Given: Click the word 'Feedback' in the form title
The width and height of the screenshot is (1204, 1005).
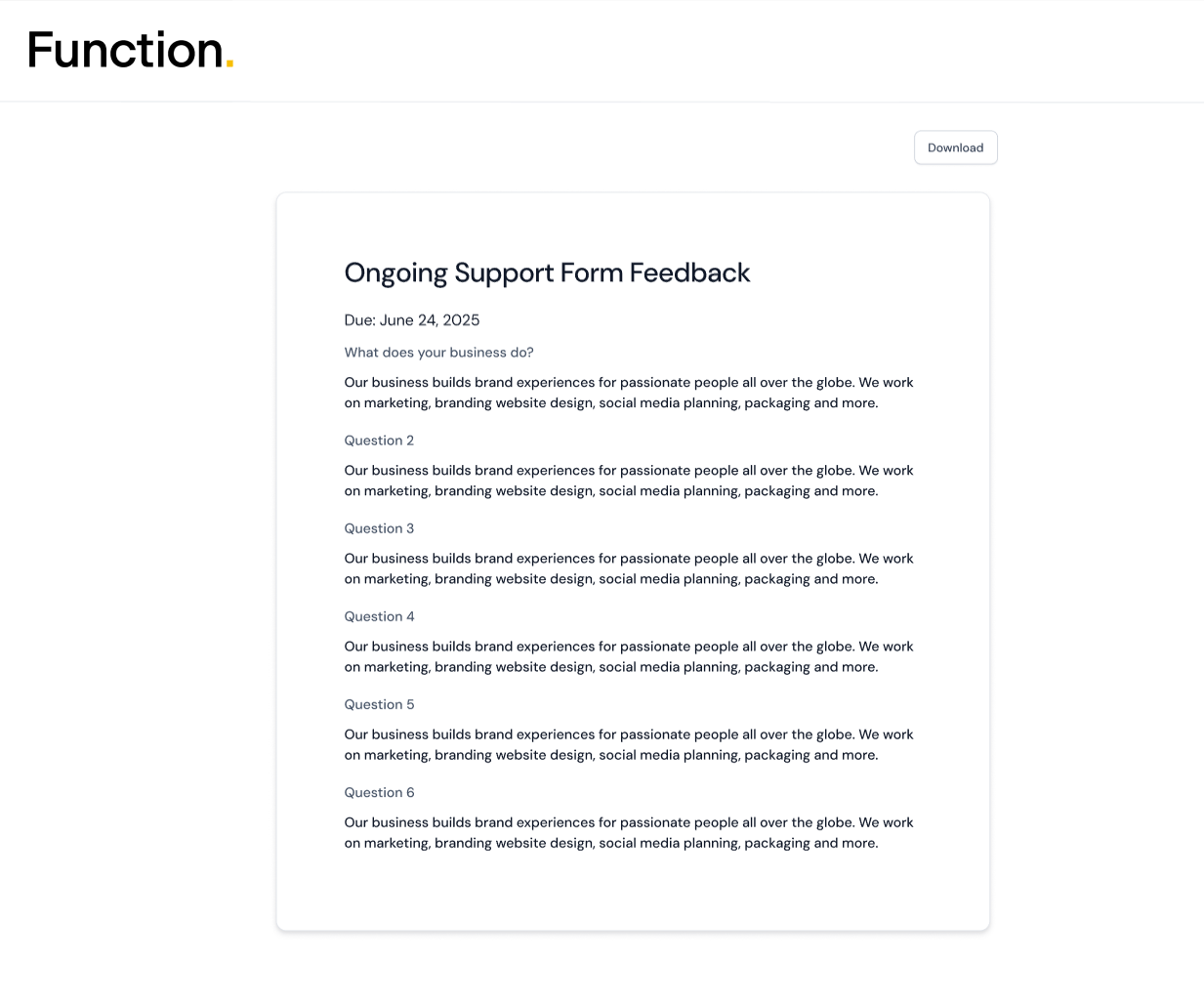Looking at the screenshot, I should [x=689, y=272].
